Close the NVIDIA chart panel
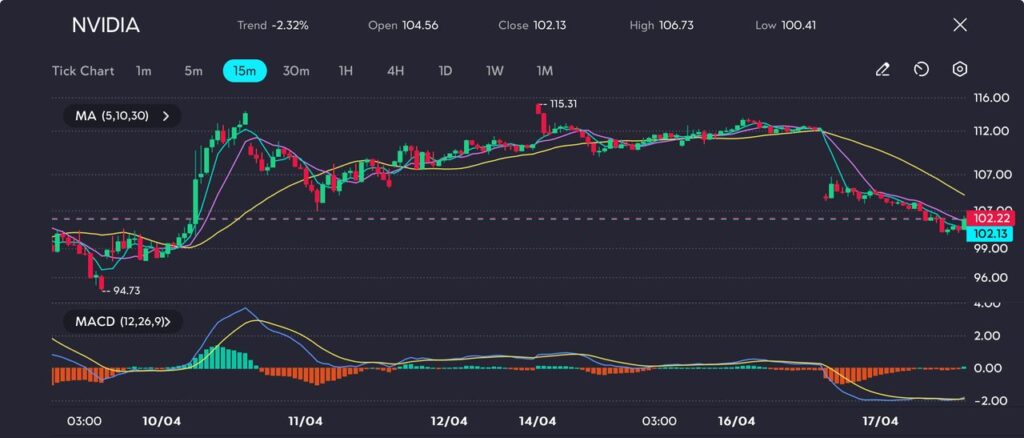This screenshot has width=1024, height=438. point(960,25)
